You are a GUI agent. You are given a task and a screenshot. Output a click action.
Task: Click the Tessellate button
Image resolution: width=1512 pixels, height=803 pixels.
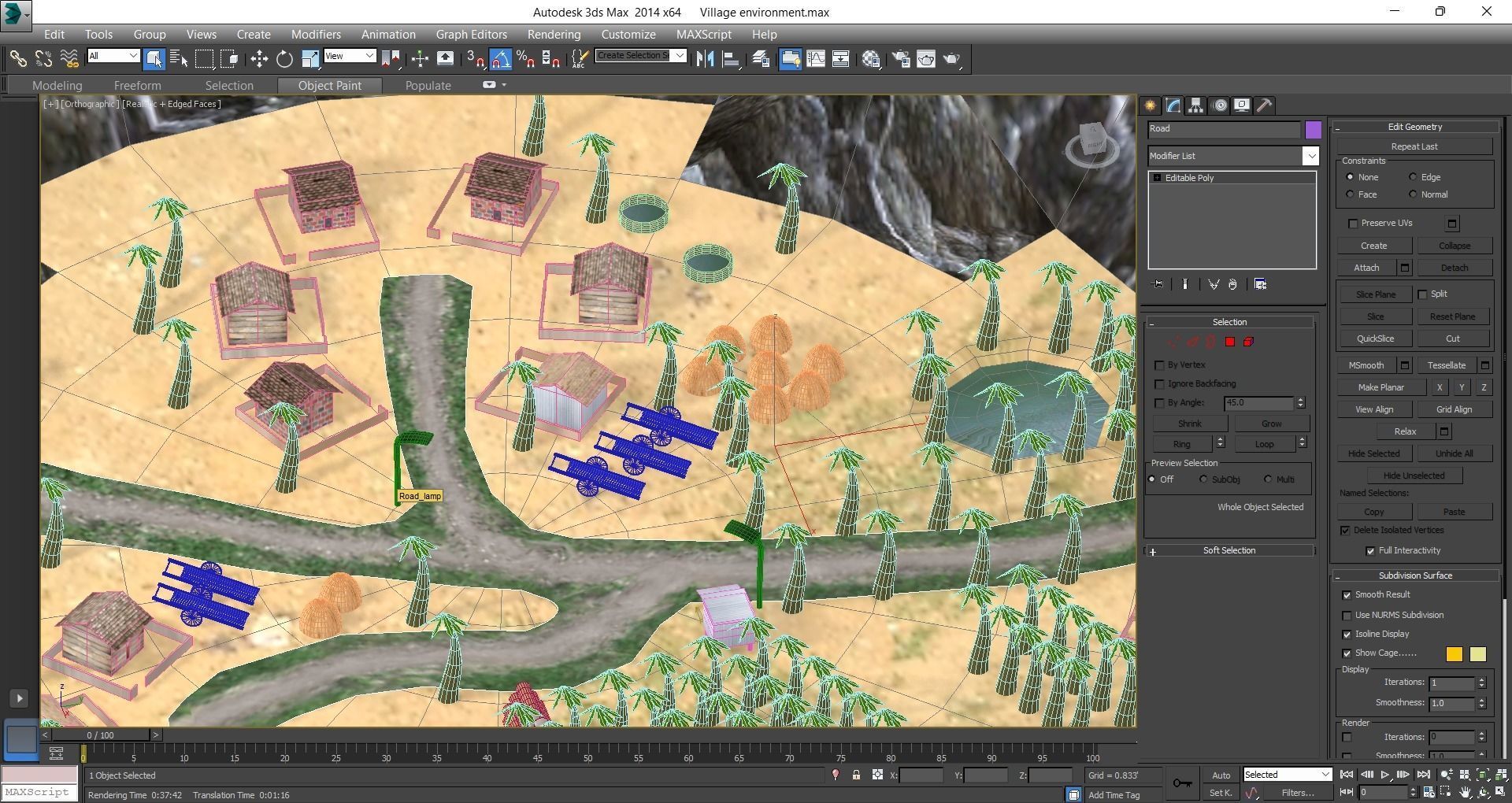click(x=1447, y=365)
